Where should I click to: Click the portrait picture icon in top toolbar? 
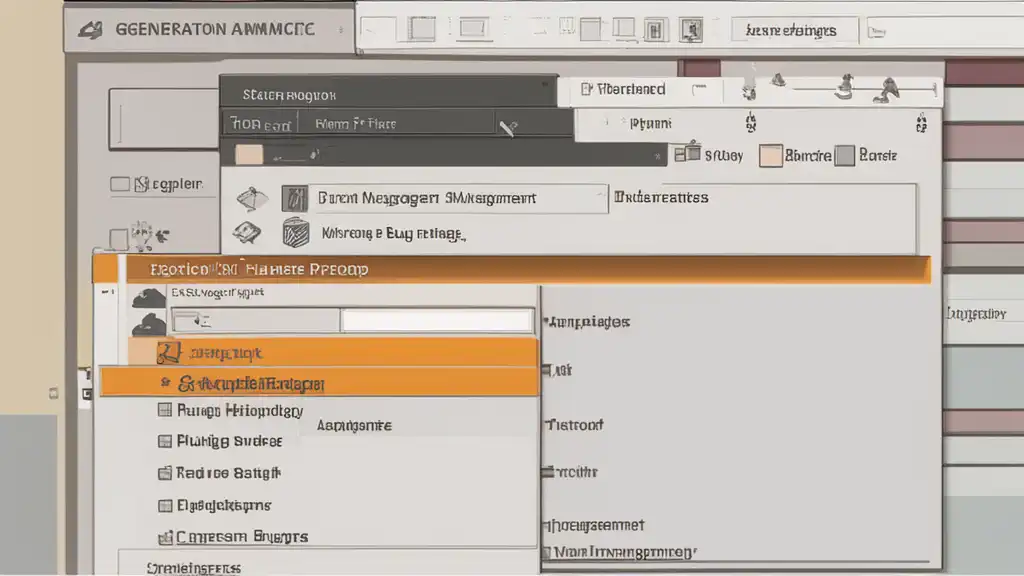point(691,30)
